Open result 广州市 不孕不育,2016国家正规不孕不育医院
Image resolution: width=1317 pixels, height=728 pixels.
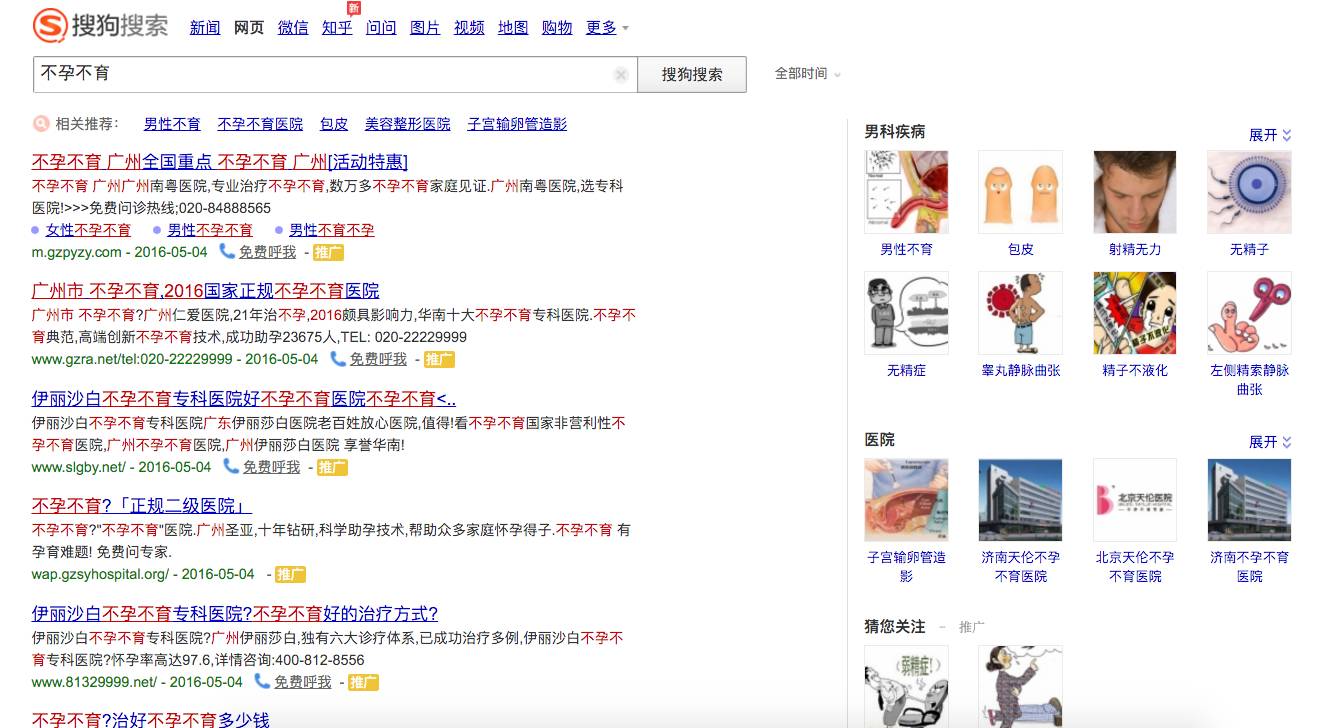click(x=206, y=291)
